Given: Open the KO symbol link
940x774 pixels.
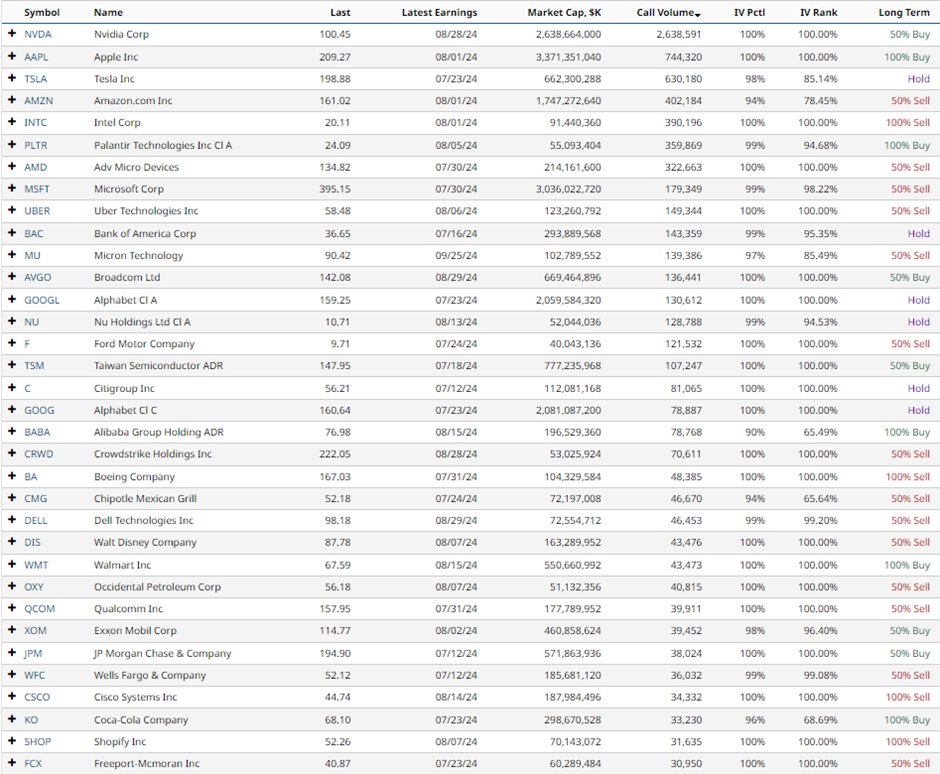Looking at the screenshot, I should click(x=31, y=720).
